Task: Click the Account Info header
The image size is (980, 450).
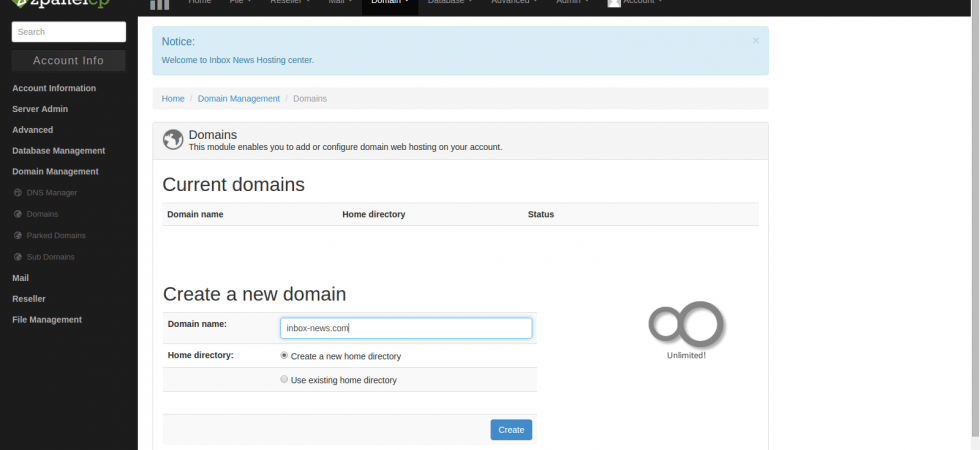Action: (x=69, y=61)
